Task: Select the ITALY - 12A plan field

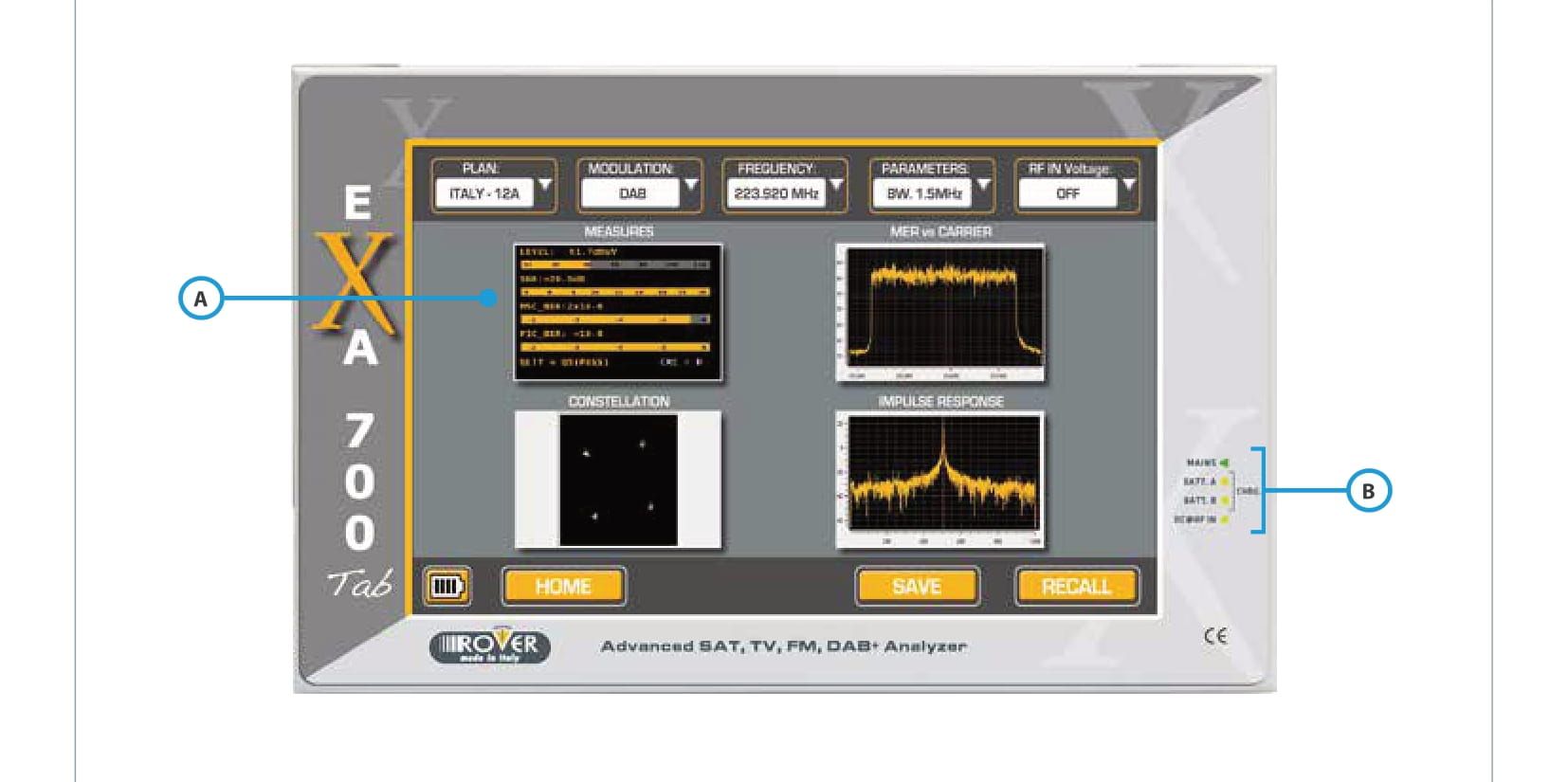Action: [484, 193]
